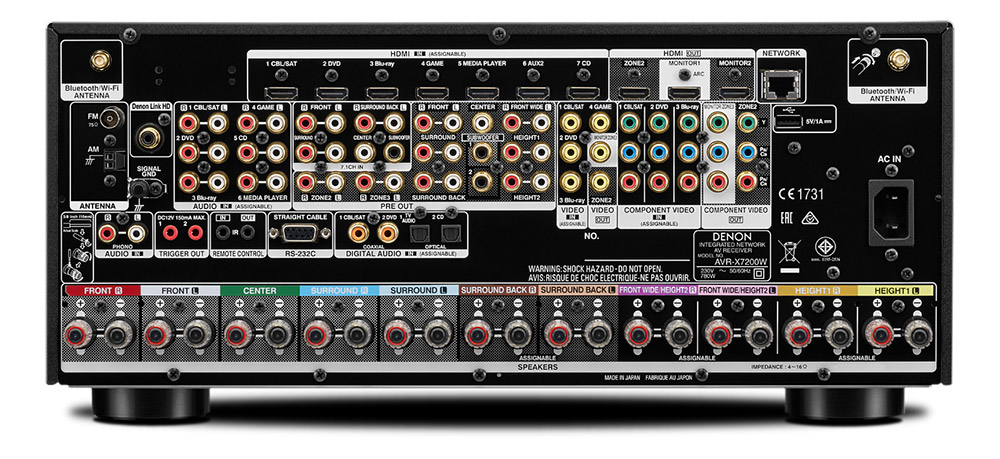The image size is (1000, 459).
Task: Select the FM 75Ω coaxial antenna jack
Action: click(114, 117)
